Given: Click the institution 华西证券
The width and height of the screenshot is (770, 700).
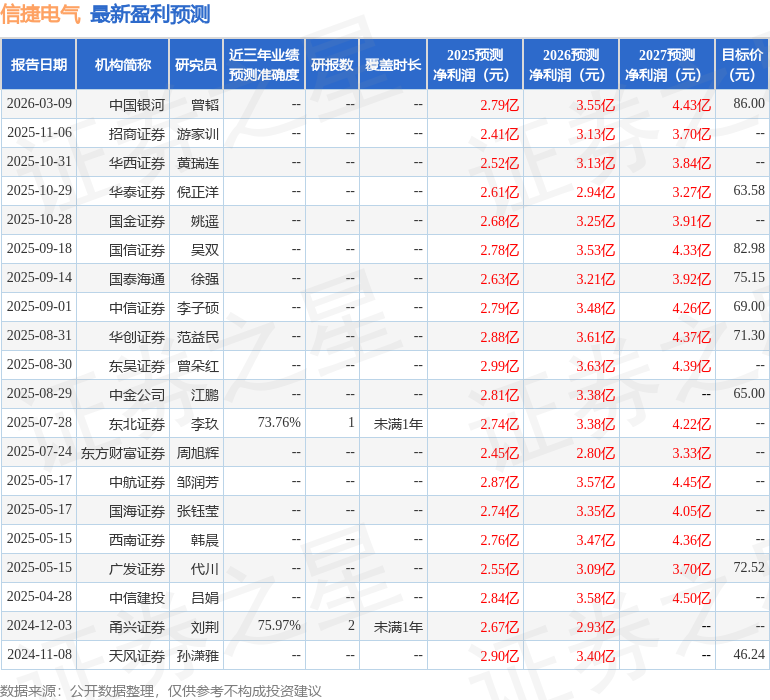Looking at the screenshot, I should coord(137,163).
